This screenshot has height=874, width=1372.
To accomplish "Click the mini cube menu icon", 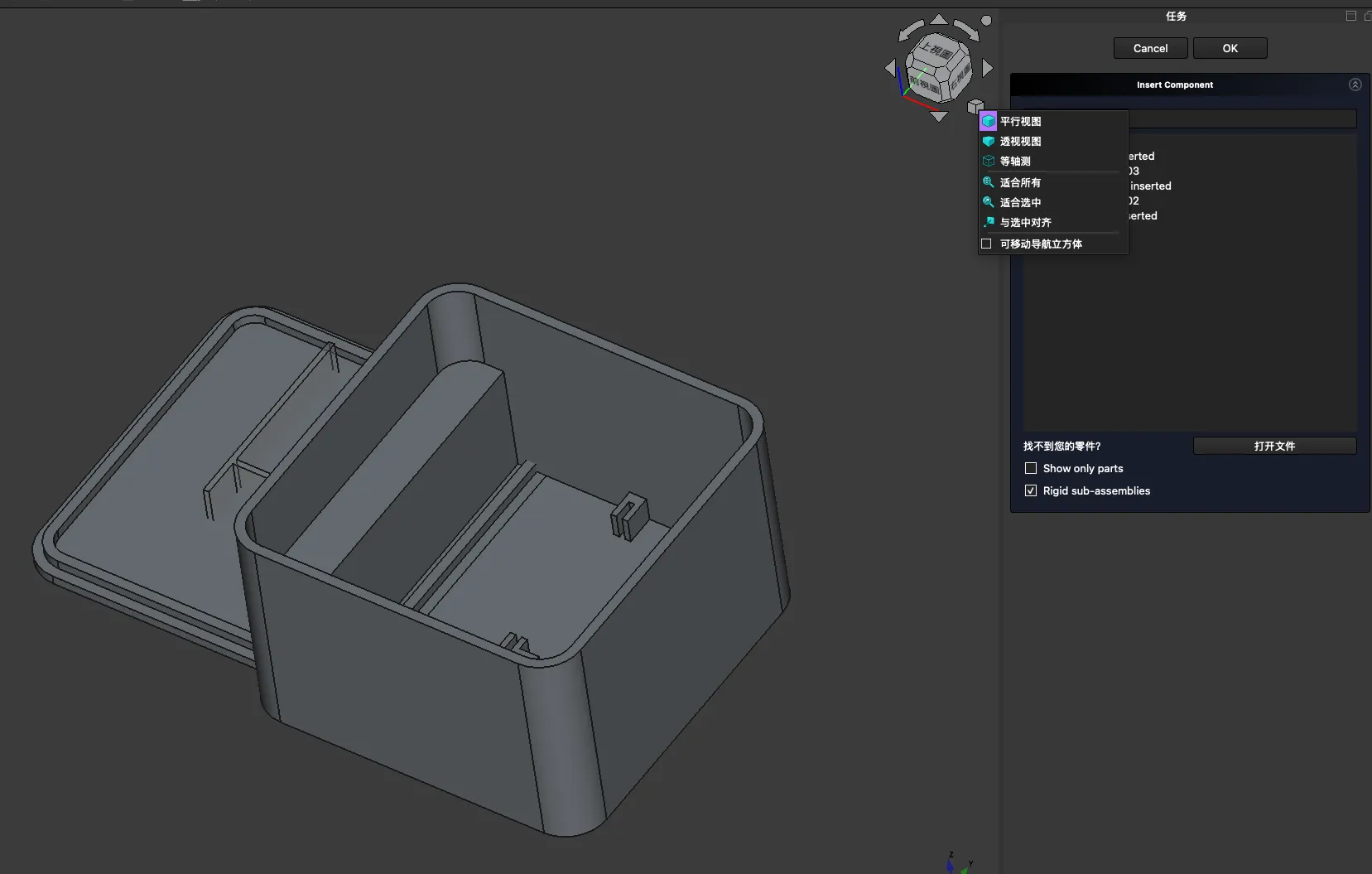I will pos(975,106).
